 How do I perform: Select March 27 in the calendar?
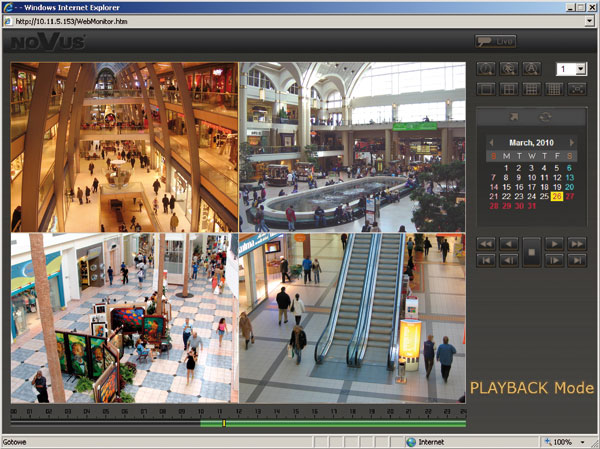pyautogui.click(x=570, y=196)
